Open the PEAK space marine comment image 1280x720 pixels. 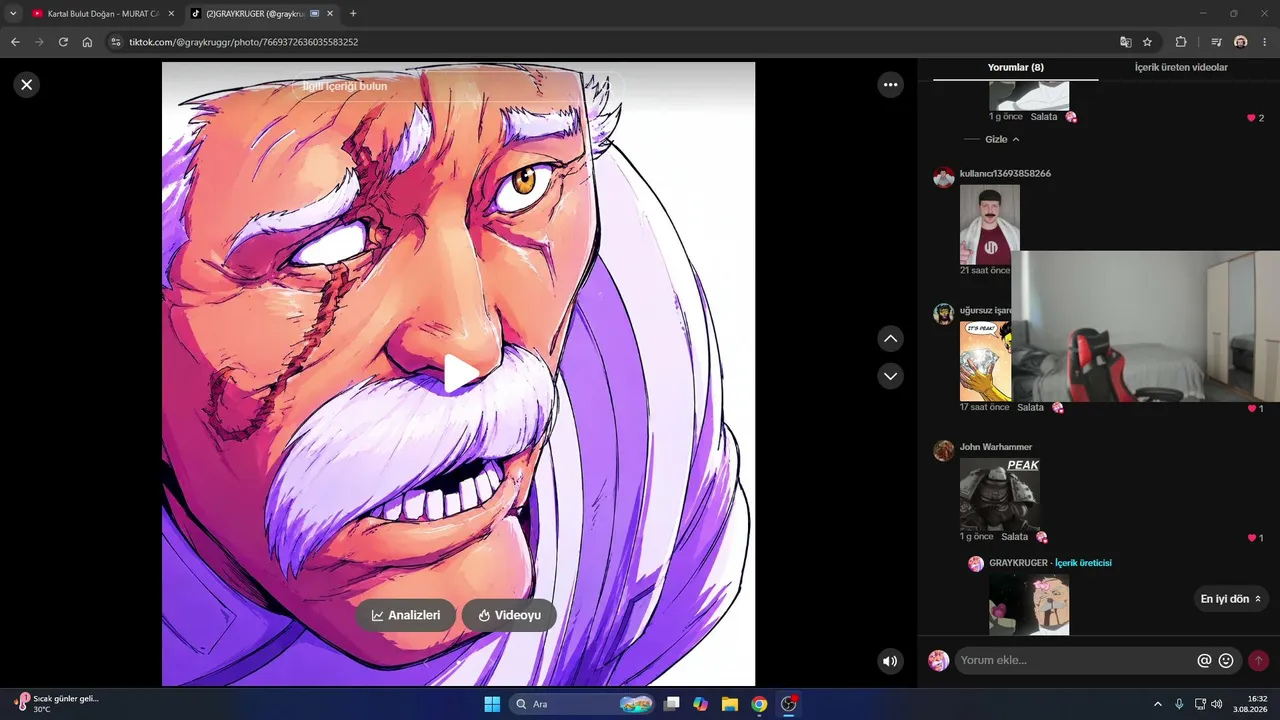(1000, 494)
